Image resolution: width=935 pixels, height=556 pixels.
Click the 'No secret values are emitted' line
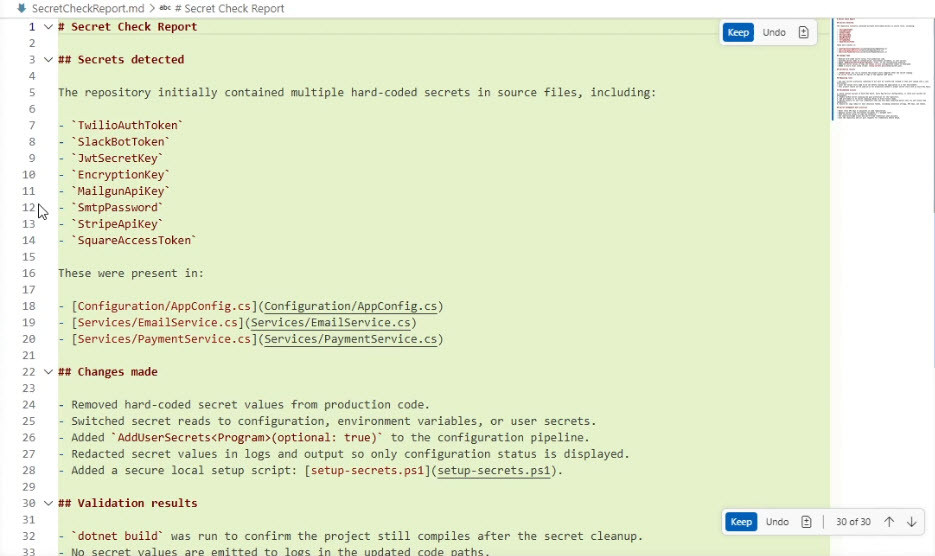pyautogui.click(x=274, y=551)
